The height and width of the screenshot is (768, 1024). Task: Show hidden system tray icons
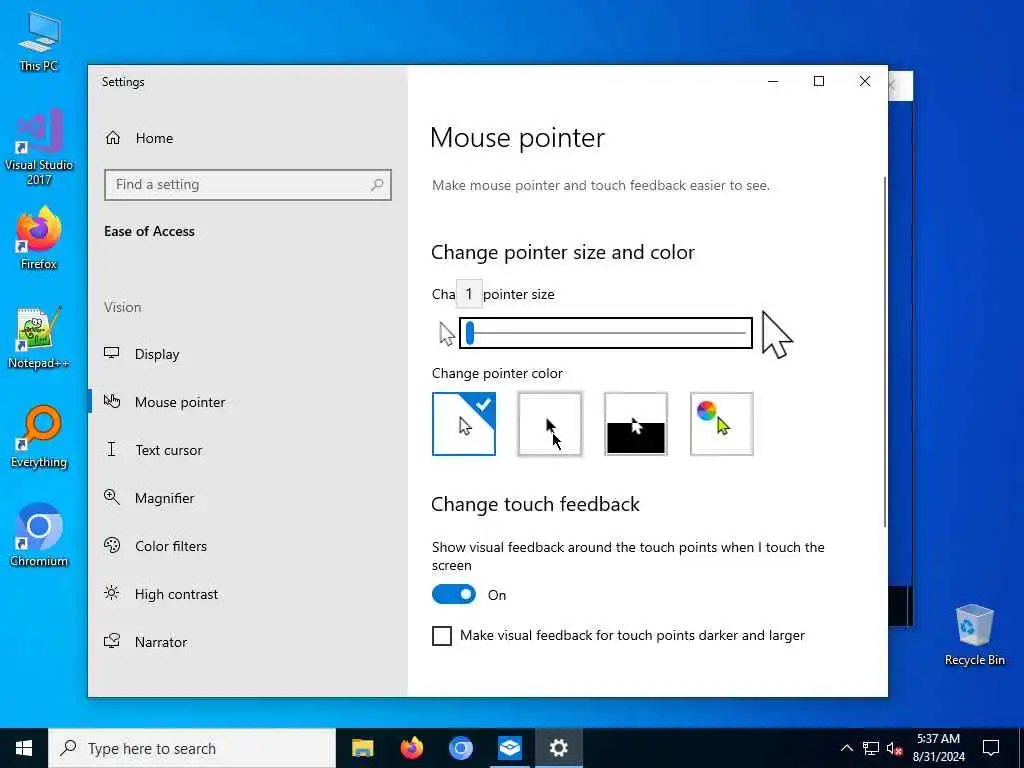click(846, 748)
